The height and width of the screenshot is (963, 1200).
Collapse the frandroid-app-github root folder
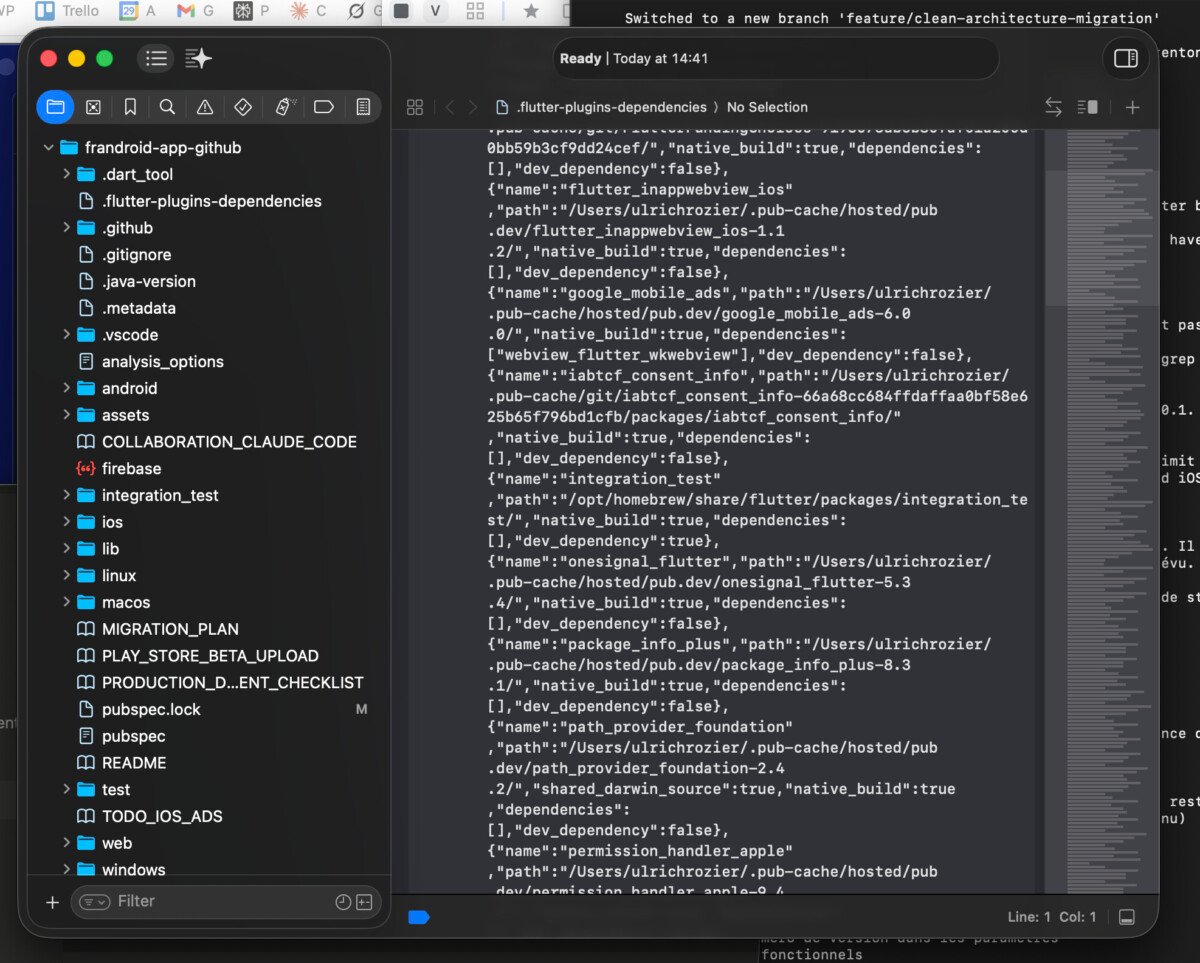48,148
